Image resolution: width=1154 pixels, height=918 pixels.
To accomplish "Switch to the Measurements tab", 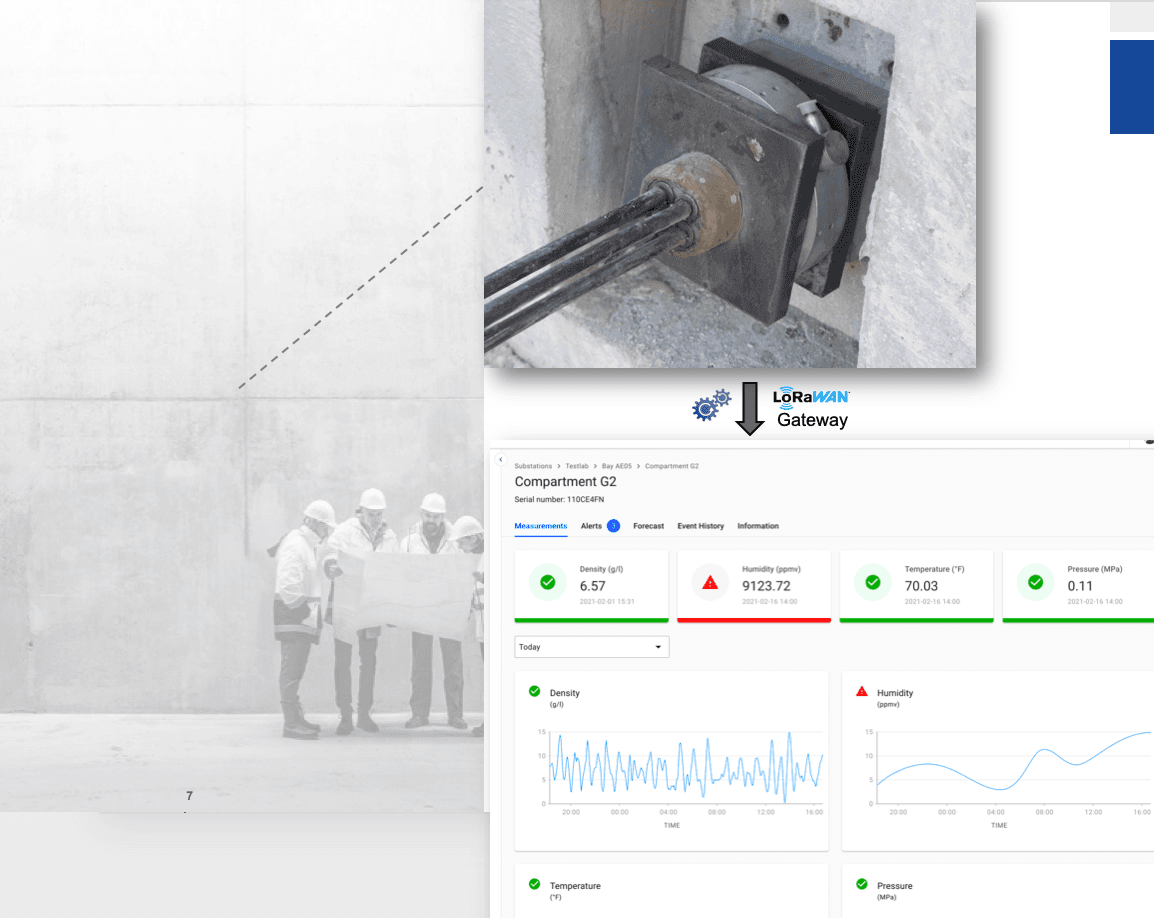I will (x=541, y=526).
